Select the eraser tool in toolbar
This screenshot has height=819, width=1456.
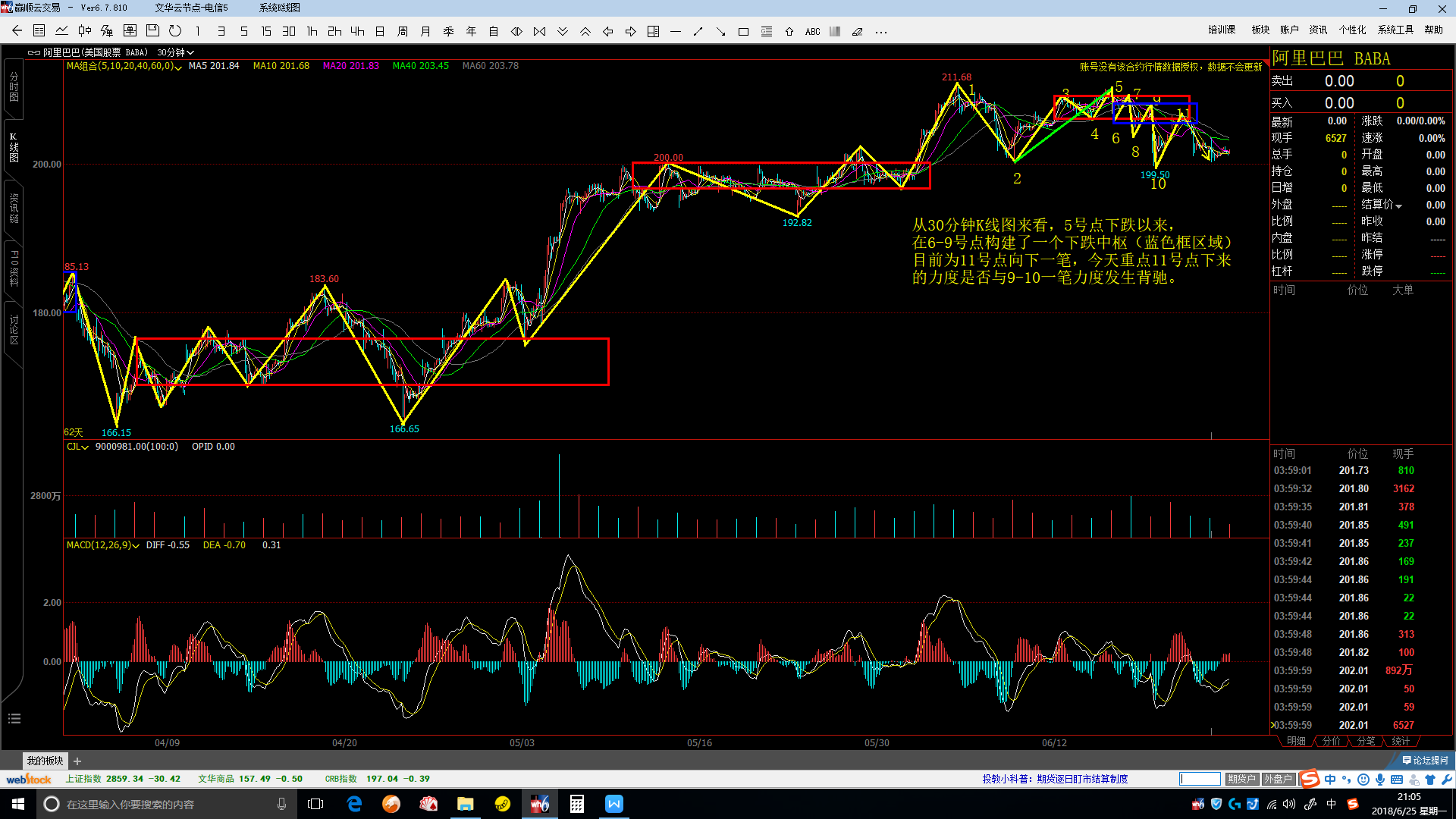pos(858,32)
